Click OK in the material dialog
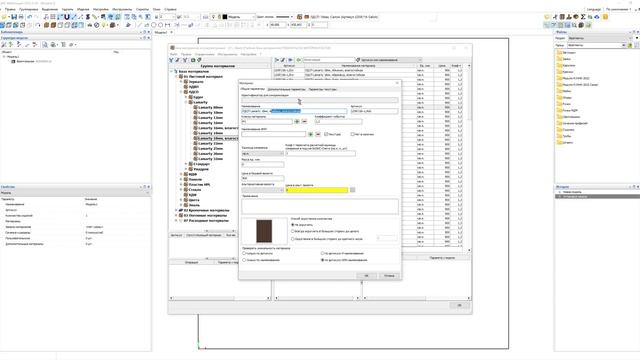 pyautogui.click(x=366, y=276)
